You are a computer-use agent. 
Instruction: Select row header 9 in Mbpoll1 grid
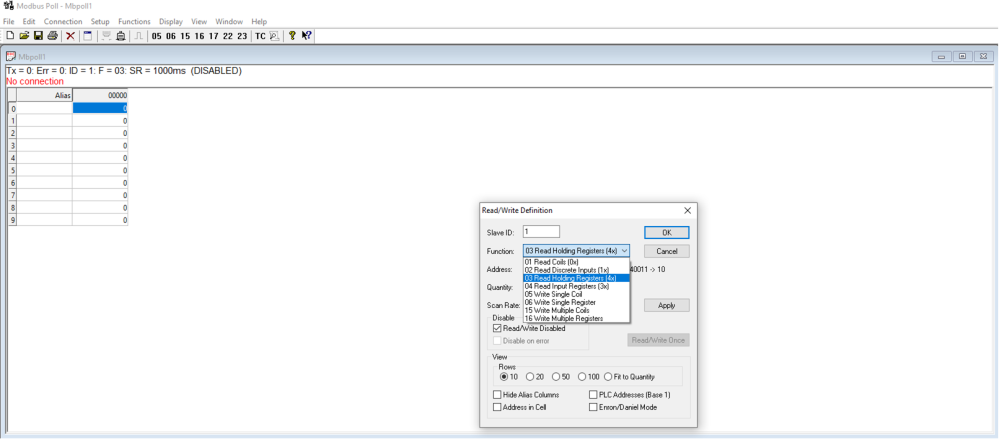[12, 220]
